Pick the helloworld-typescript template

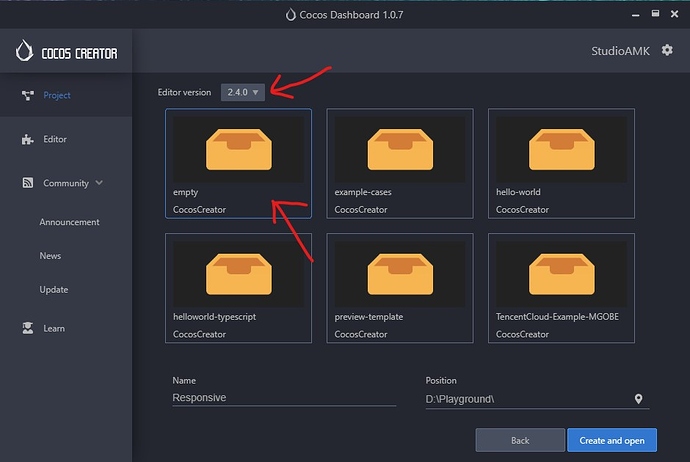pos(238,288)
